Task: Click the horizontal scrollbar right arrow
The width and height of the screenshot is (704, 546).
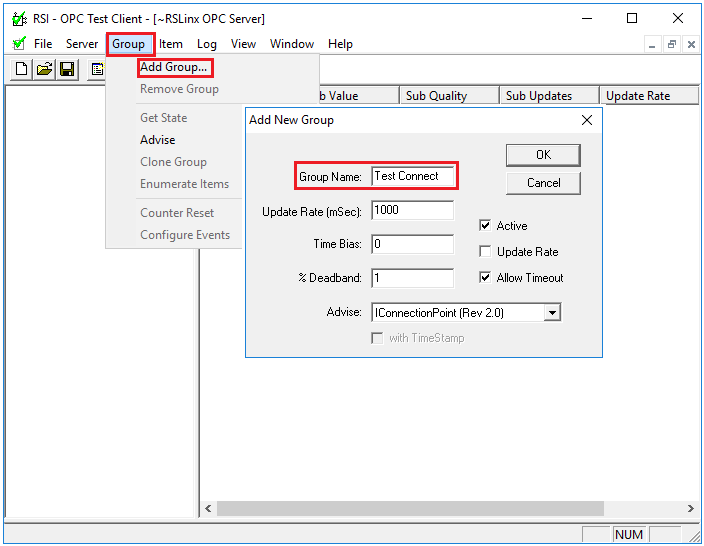Action: pos(691,508)
